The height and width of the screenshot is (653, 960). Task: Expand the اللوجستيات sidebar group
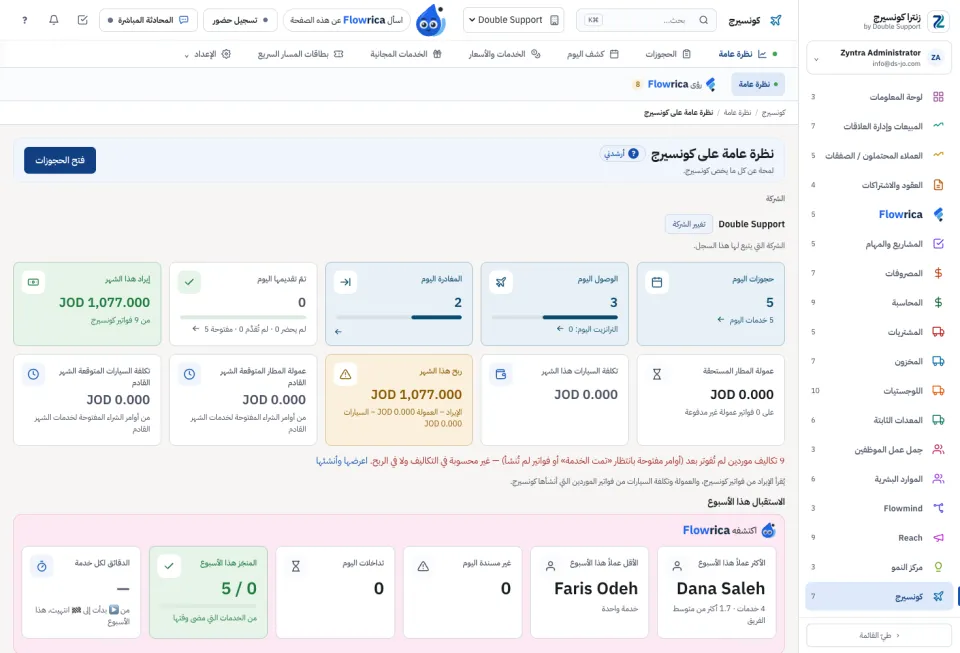(879, 390)
